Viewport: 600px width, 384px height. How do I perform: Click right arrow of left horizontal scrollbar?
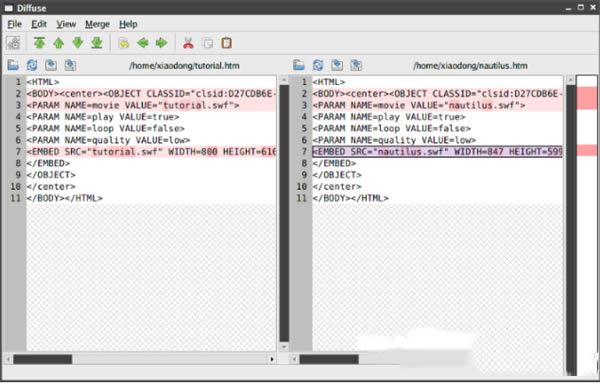pyautogui.click(x=272, y=360)
